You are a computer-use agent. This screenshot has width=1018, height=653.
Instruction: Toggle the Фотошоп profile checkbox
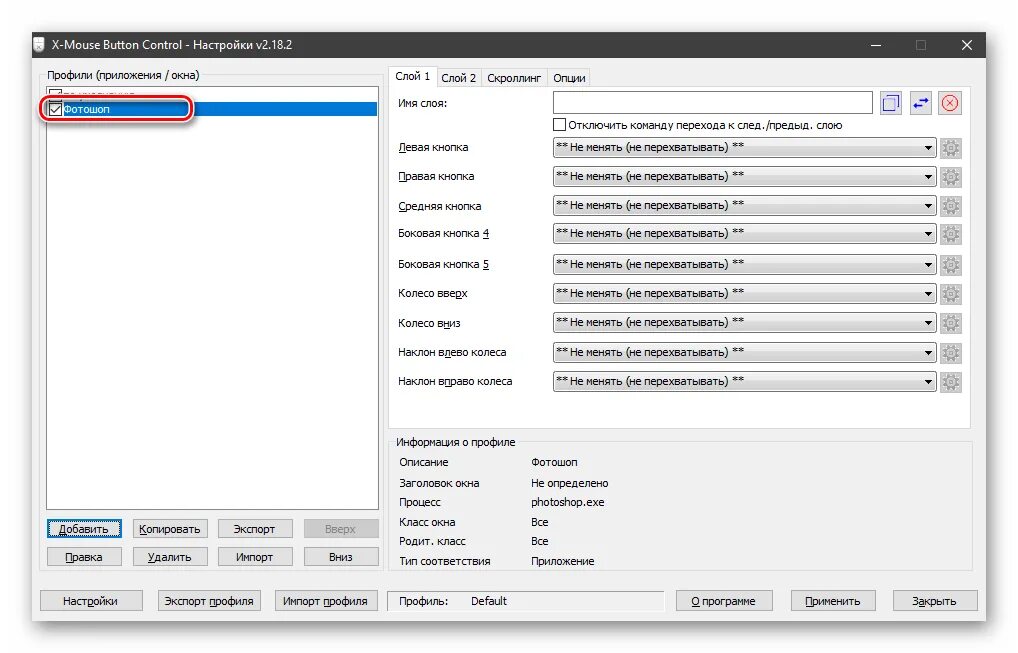click(x=56, y=109)
